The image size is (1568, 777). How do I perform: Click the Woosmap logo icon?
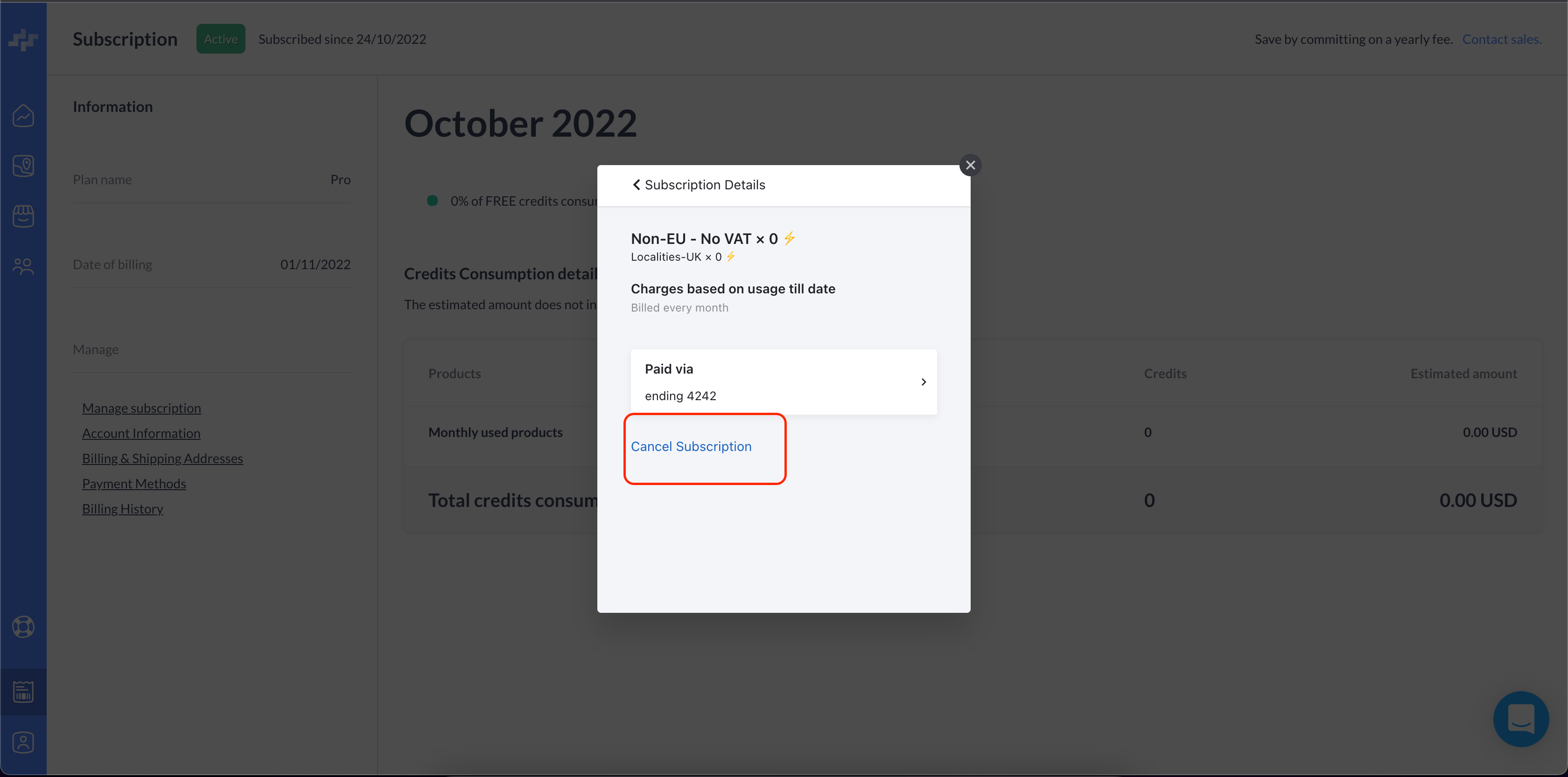coord(23,40)
